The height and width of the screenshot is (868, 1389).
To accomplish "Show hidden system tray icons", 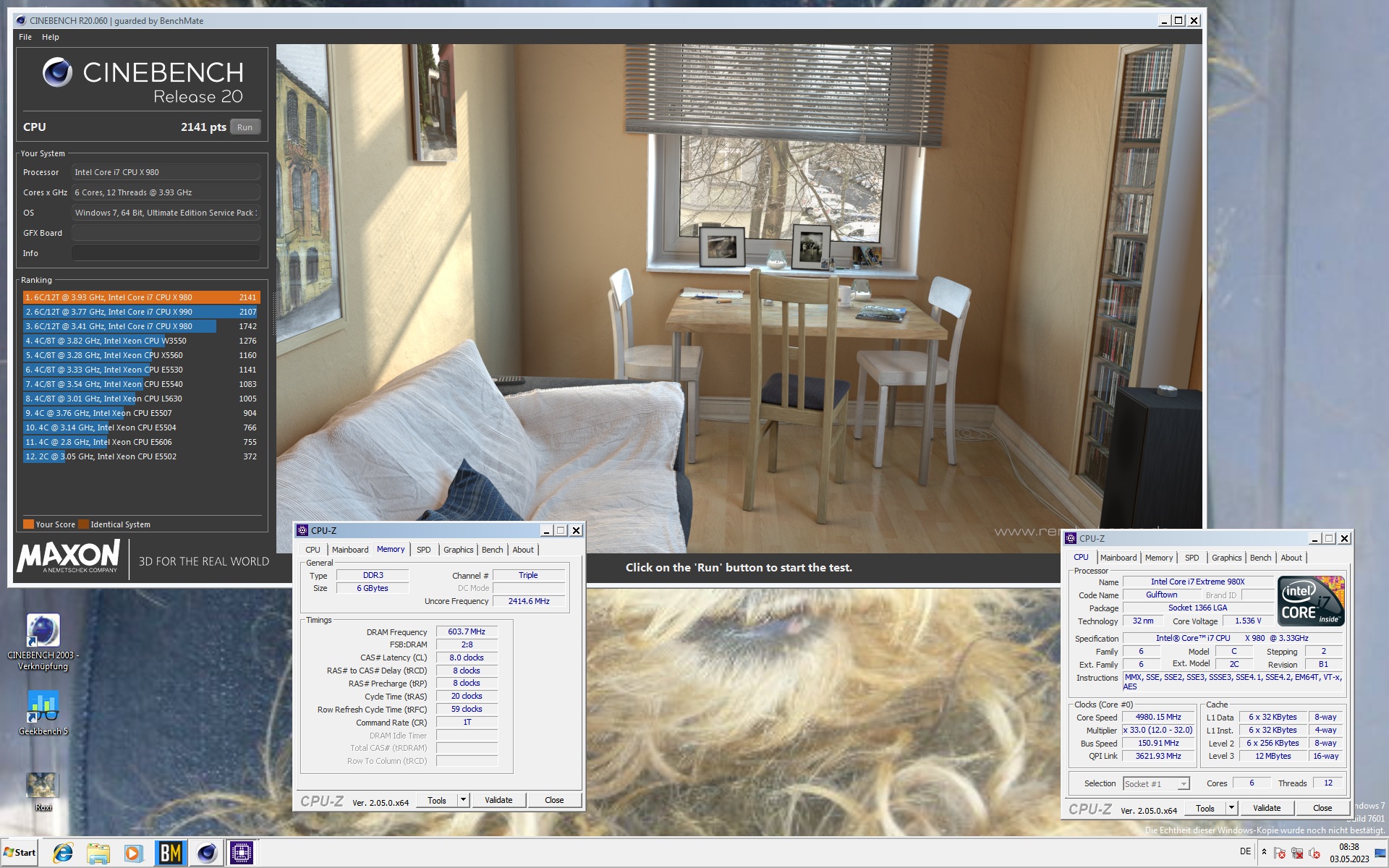I will 1264,852.
